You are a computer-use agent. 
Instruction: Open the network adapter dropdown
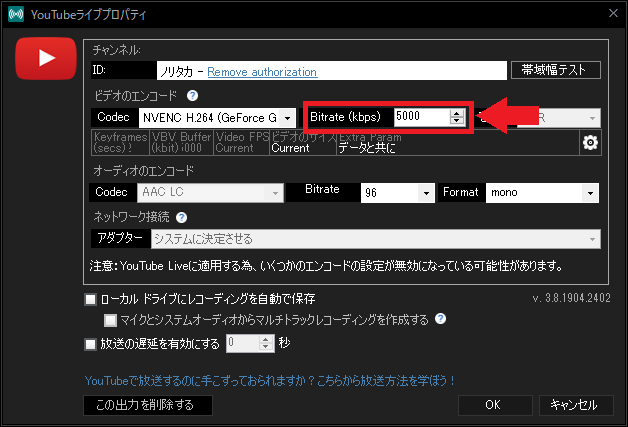point(376,239)
